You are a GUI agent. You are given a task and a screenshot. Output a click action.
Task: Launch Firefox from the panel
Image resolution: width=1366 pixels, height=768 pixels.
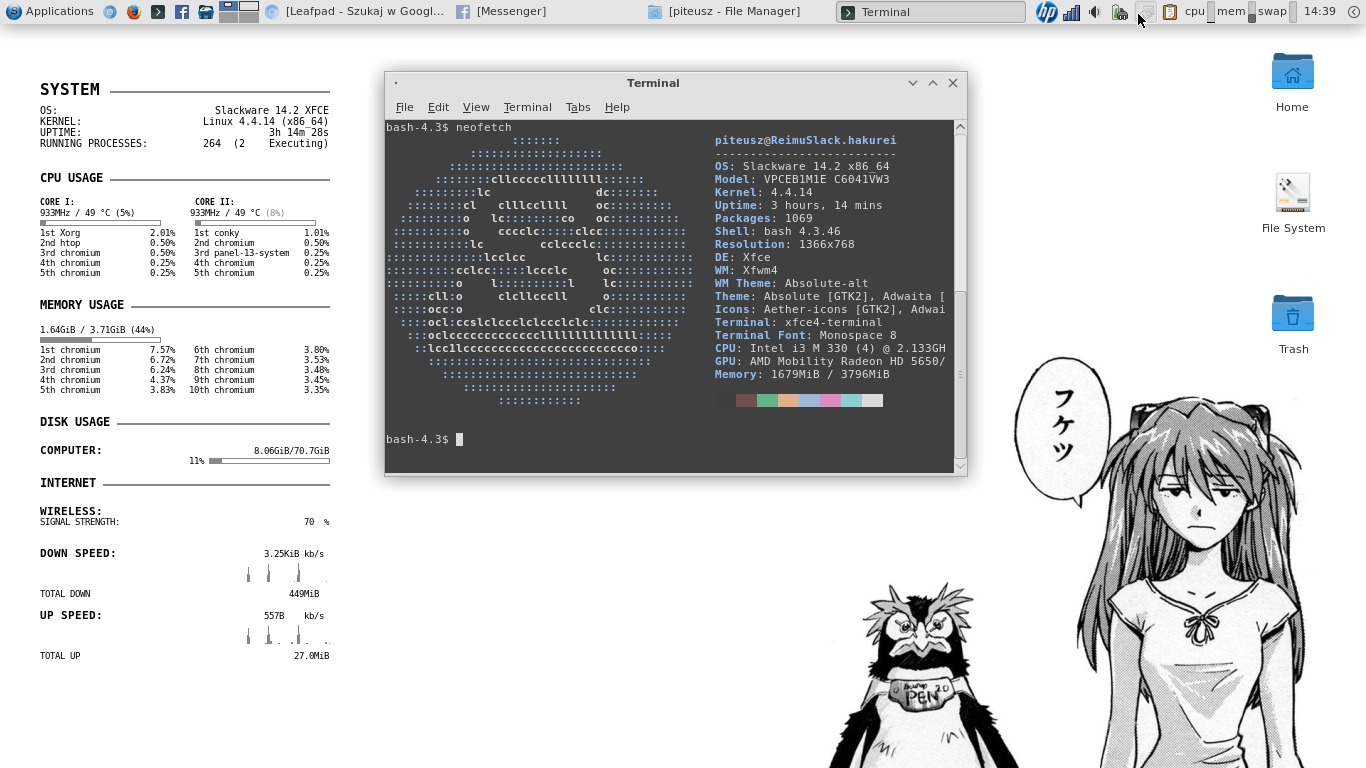click(134, 12)
